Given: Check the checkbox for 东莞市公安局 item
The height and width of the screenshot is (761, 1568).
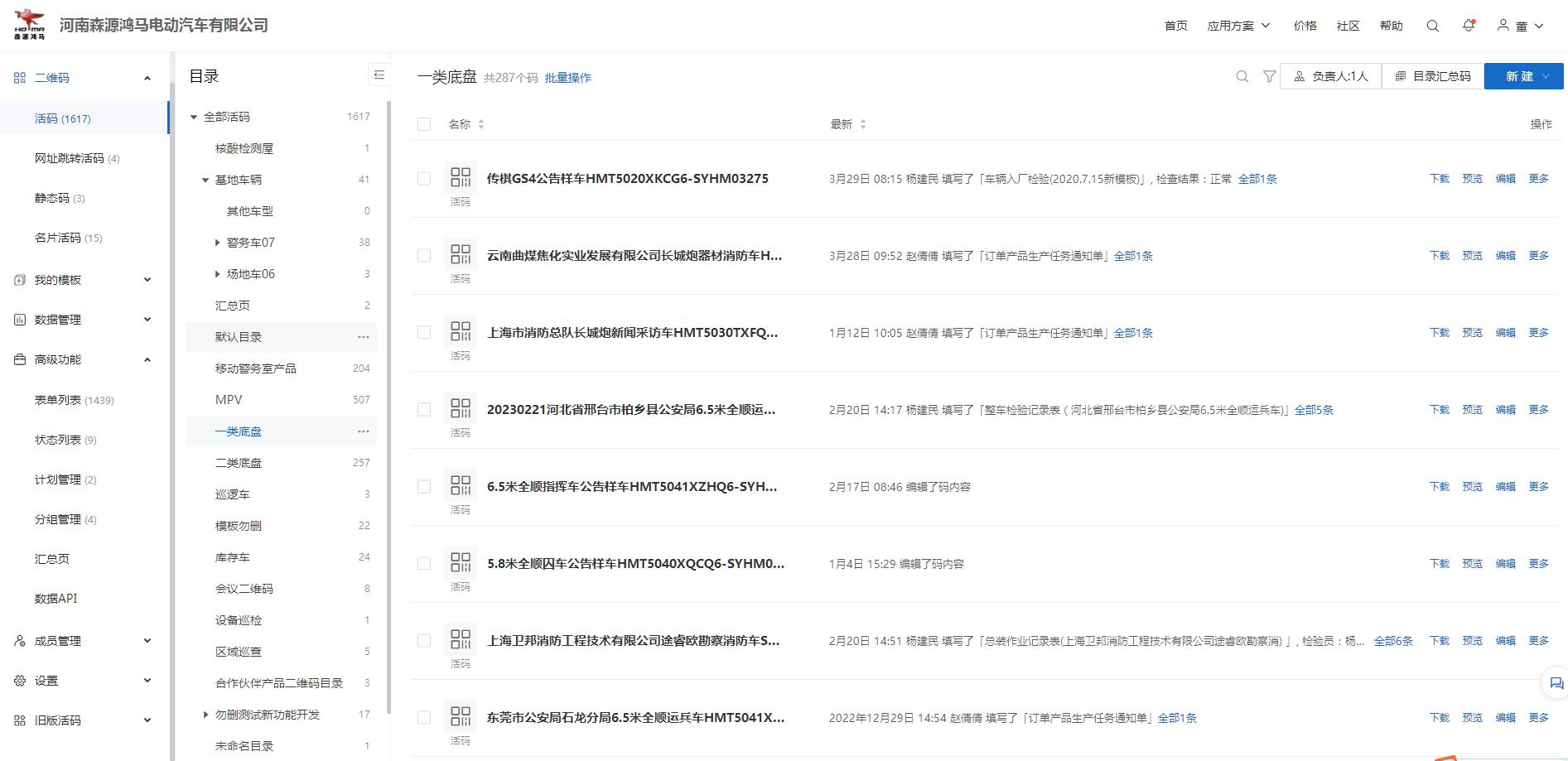Looking at the screenshot, I should pyautogui.click(x=423, y=717).
